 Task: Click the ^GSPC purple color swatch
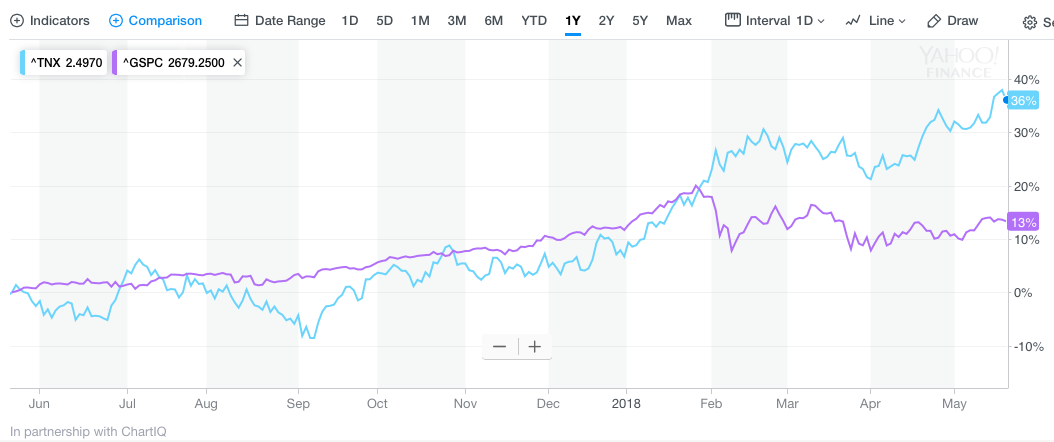click(x=117, y=63)
